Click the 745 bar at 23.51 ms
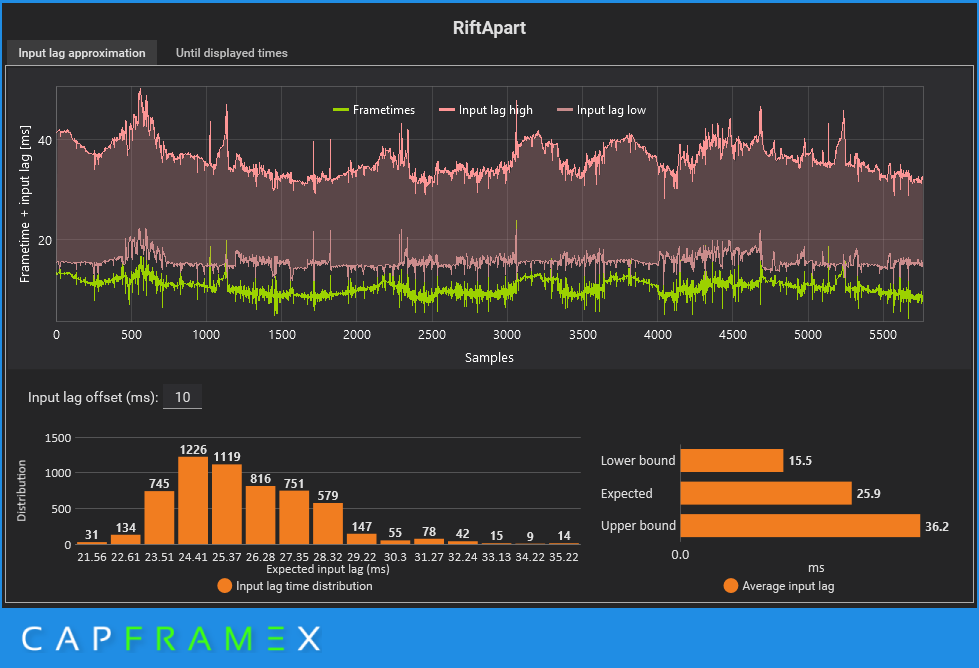979x668 pixels. (159, 518)
